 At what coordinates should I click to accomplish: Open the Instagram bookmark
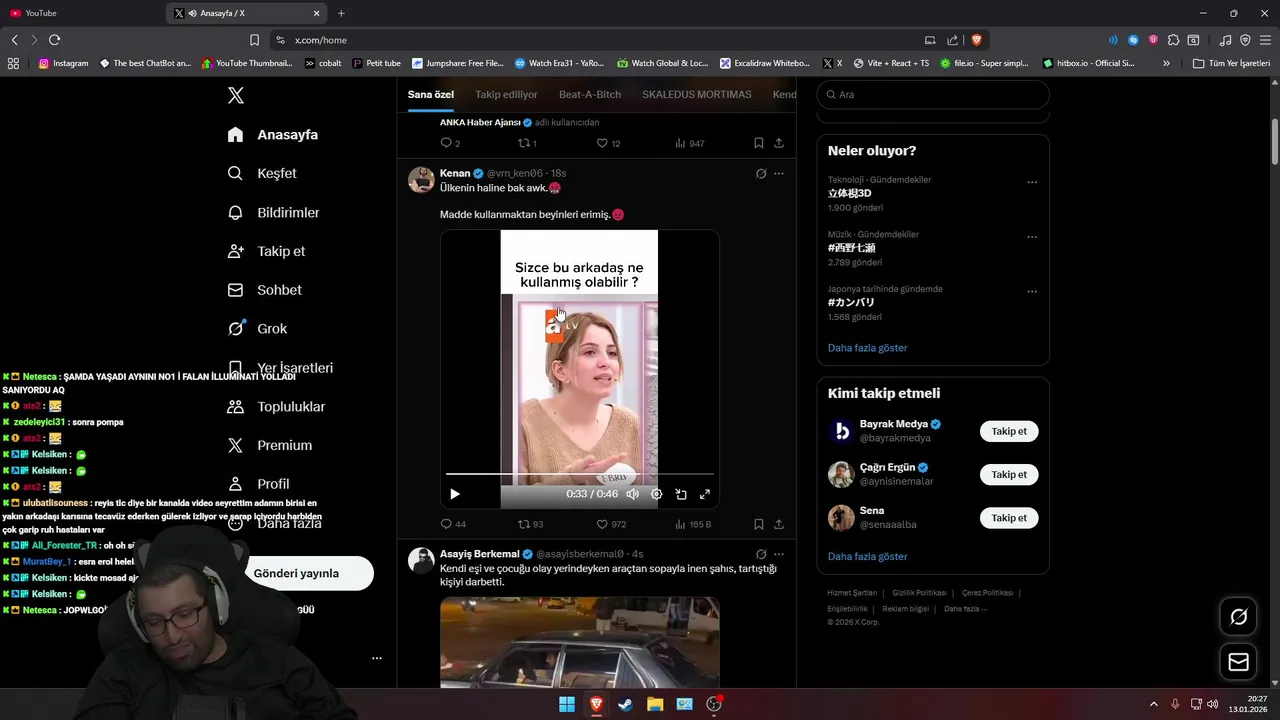pyautogui.click(x=63, y=63)
